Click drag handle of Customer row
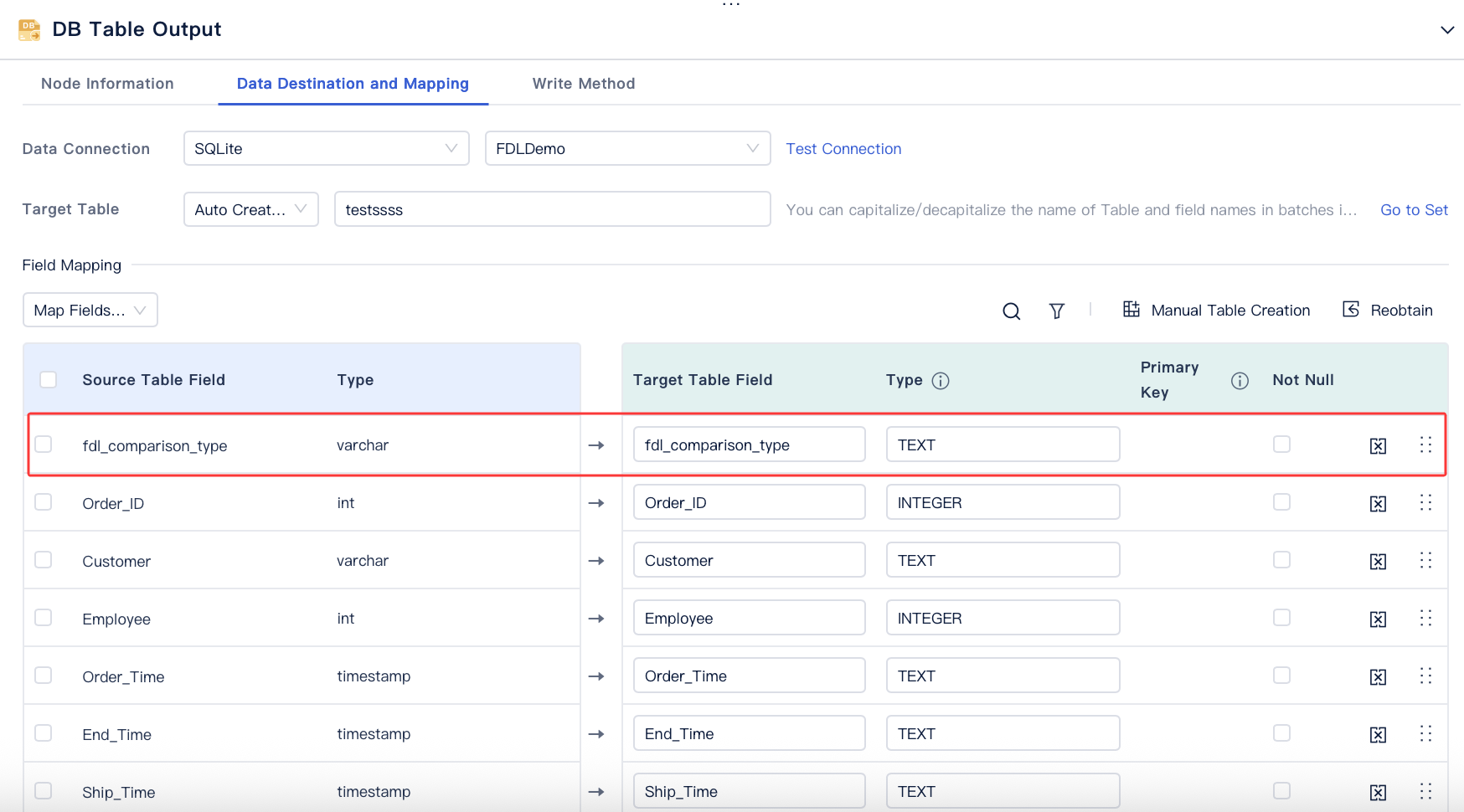Viewport: 1464px width, 812px height. (x=1425, y=560)
